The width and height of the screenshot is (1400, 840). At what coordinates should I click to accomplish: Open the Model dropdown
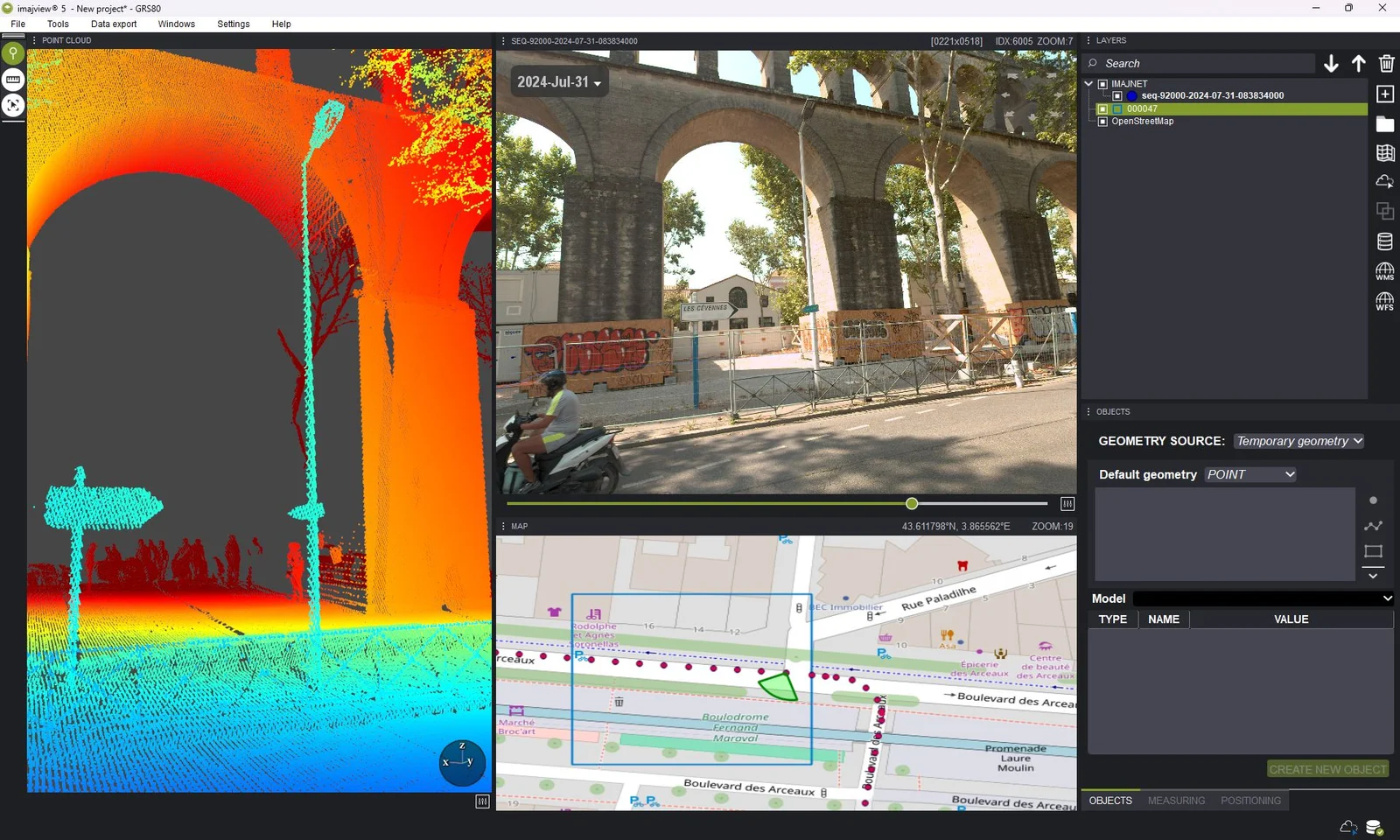click(x=1263, y=598)
